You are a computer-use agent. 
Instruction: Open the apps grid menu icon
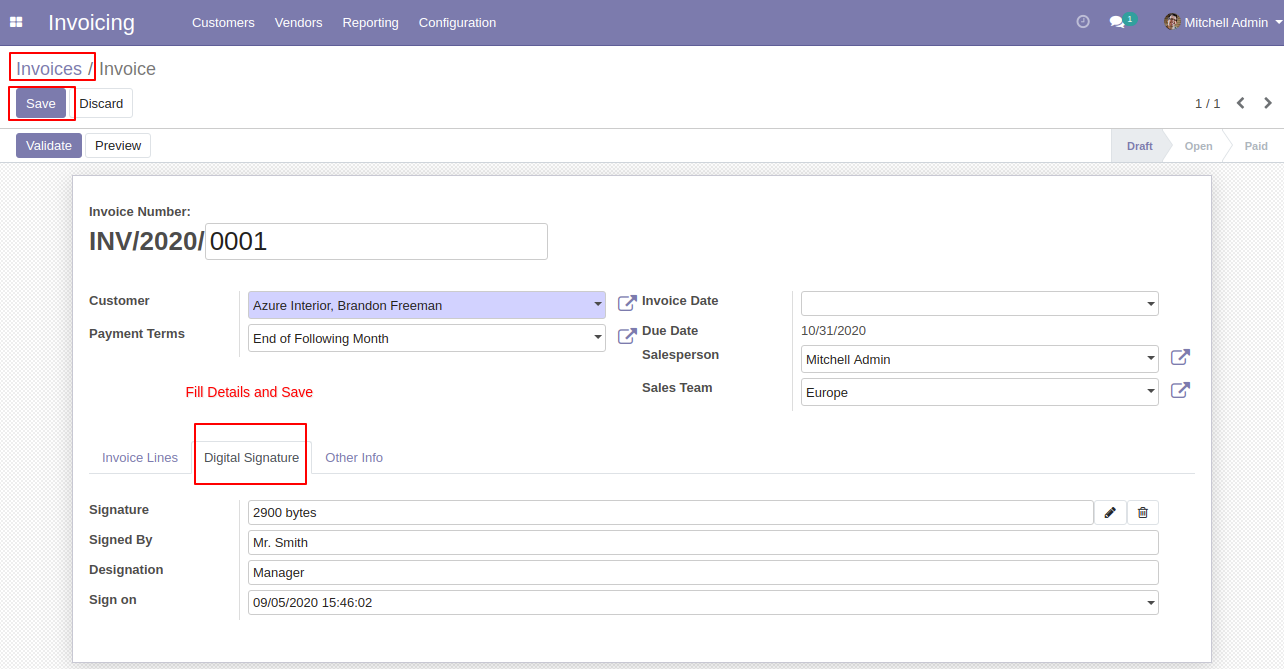(x=16, y=22)
